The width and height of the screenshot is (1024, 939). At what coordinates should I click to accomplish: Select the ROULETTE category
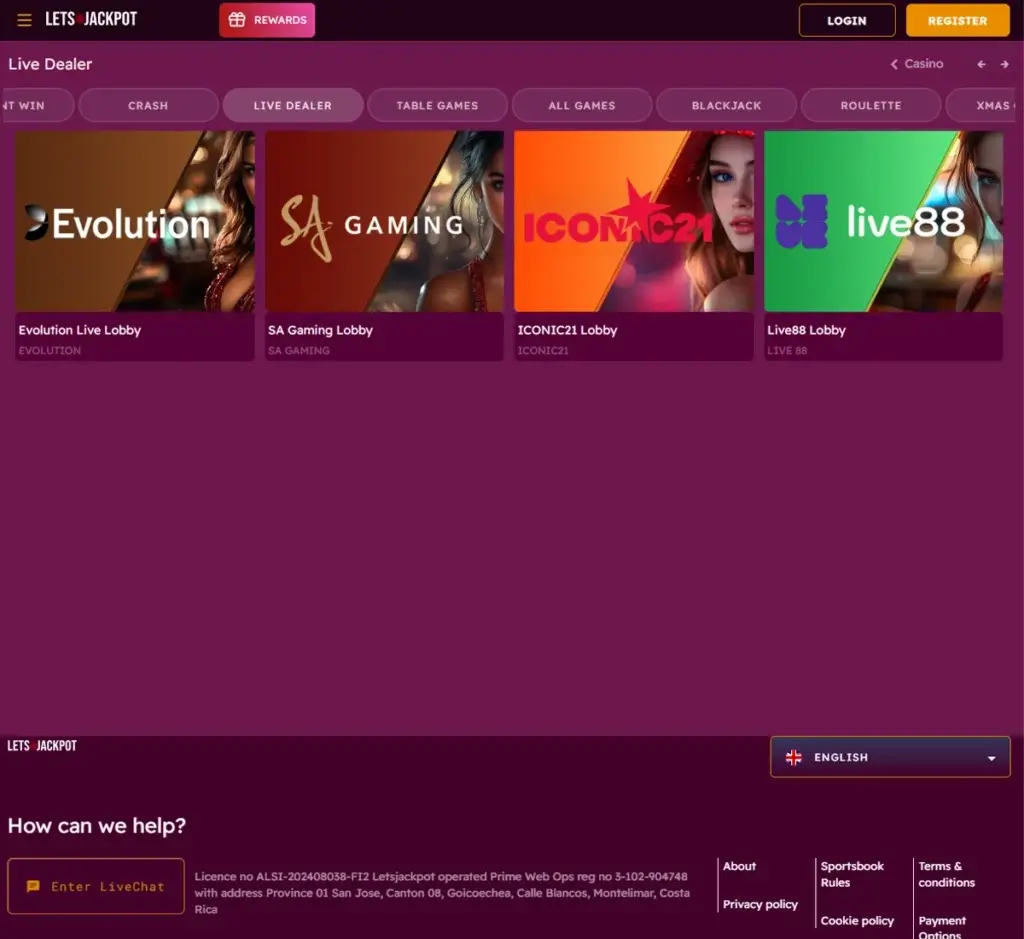pyautogui.click(x=870, y=104)
